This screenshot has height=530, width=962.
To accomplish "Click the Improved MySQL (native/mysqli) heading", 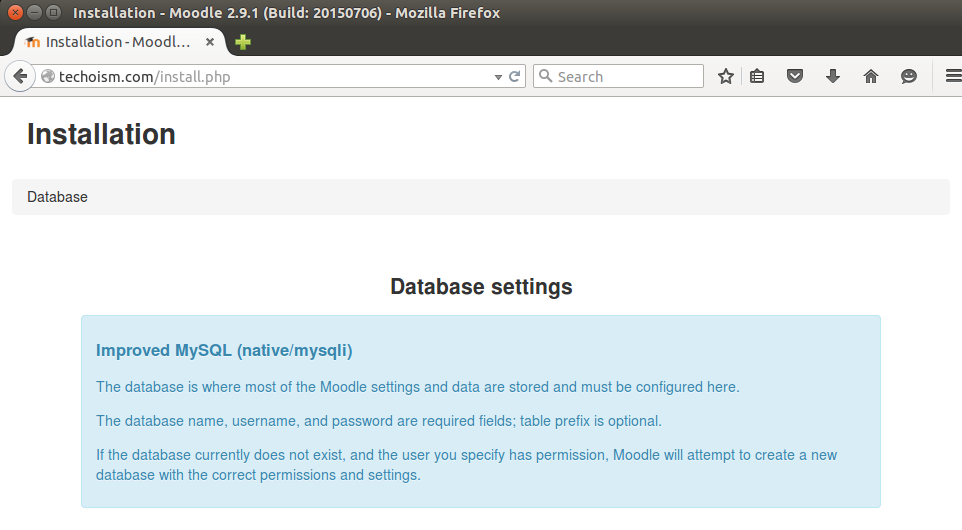I will [x=225, y=350].
